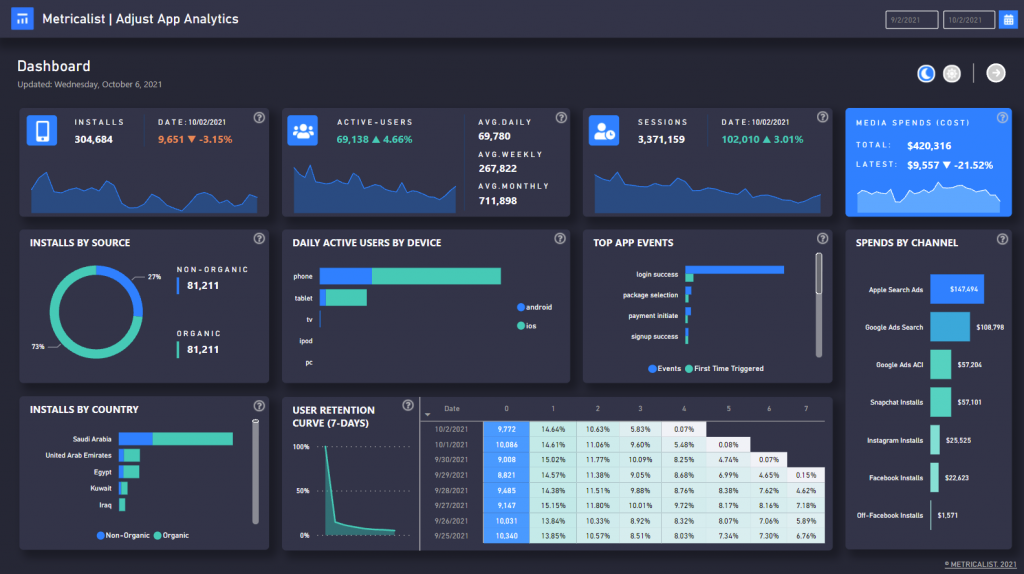
Task: Select the Apple Search Ads spend bar
Action: [956, 289]
